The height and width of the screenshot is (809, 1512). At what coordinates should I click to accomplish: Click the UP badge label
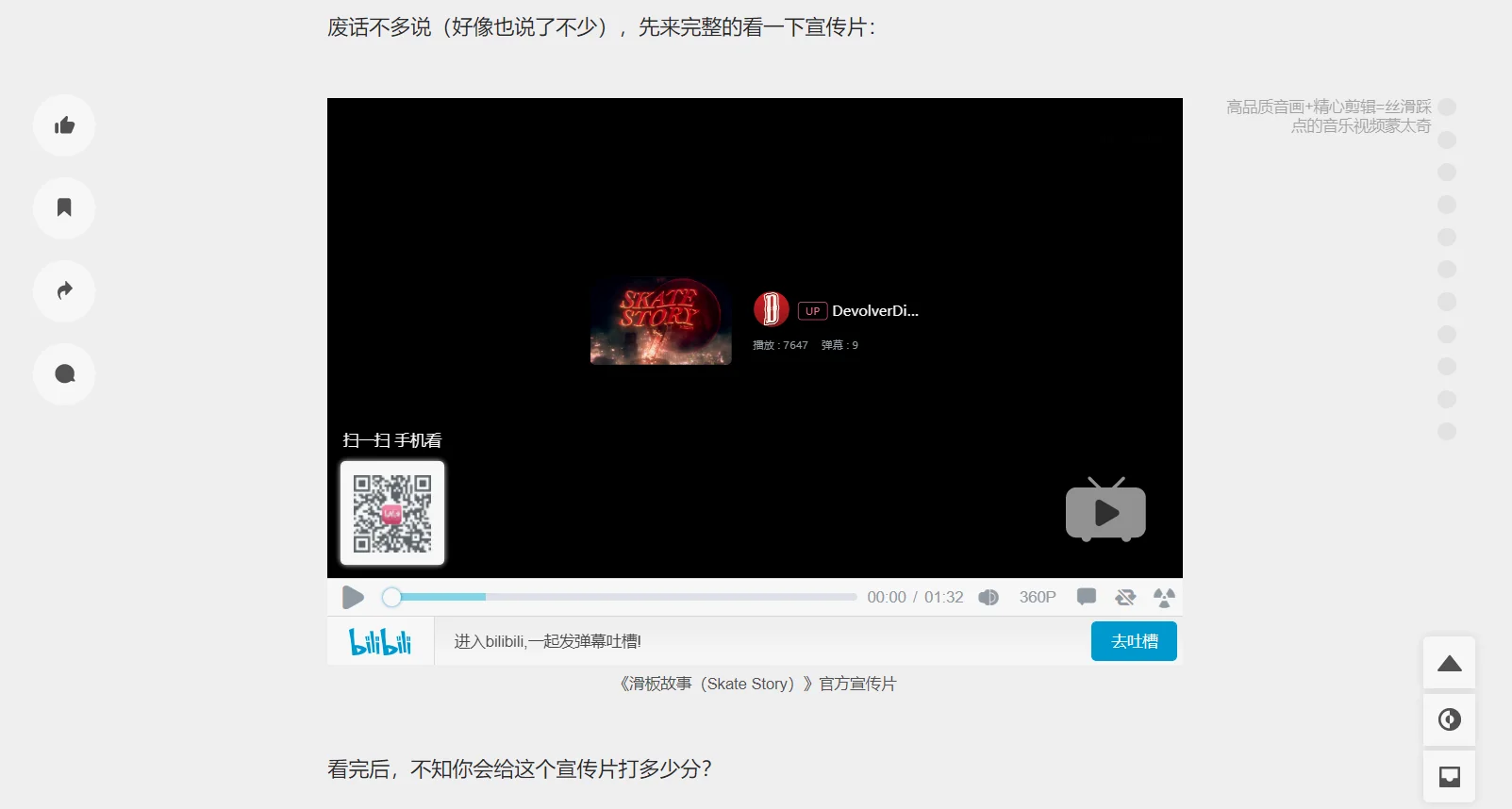pos(812,311)
